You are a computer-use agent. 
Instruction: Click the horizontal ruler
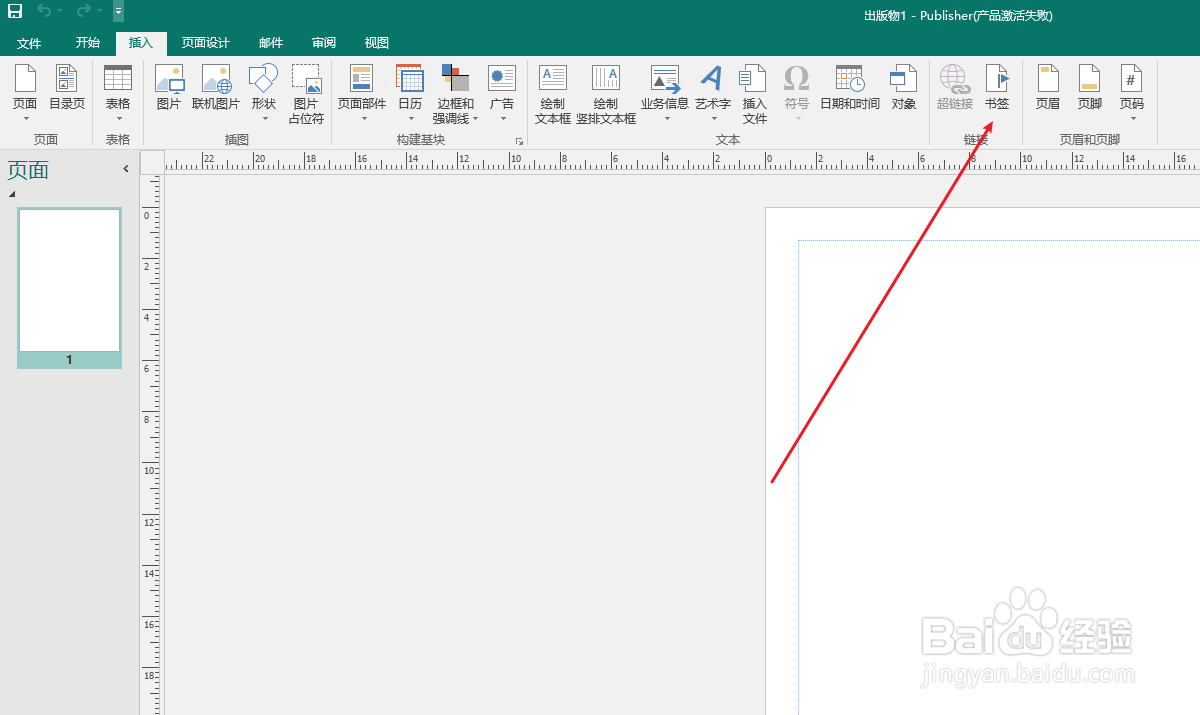682,161
